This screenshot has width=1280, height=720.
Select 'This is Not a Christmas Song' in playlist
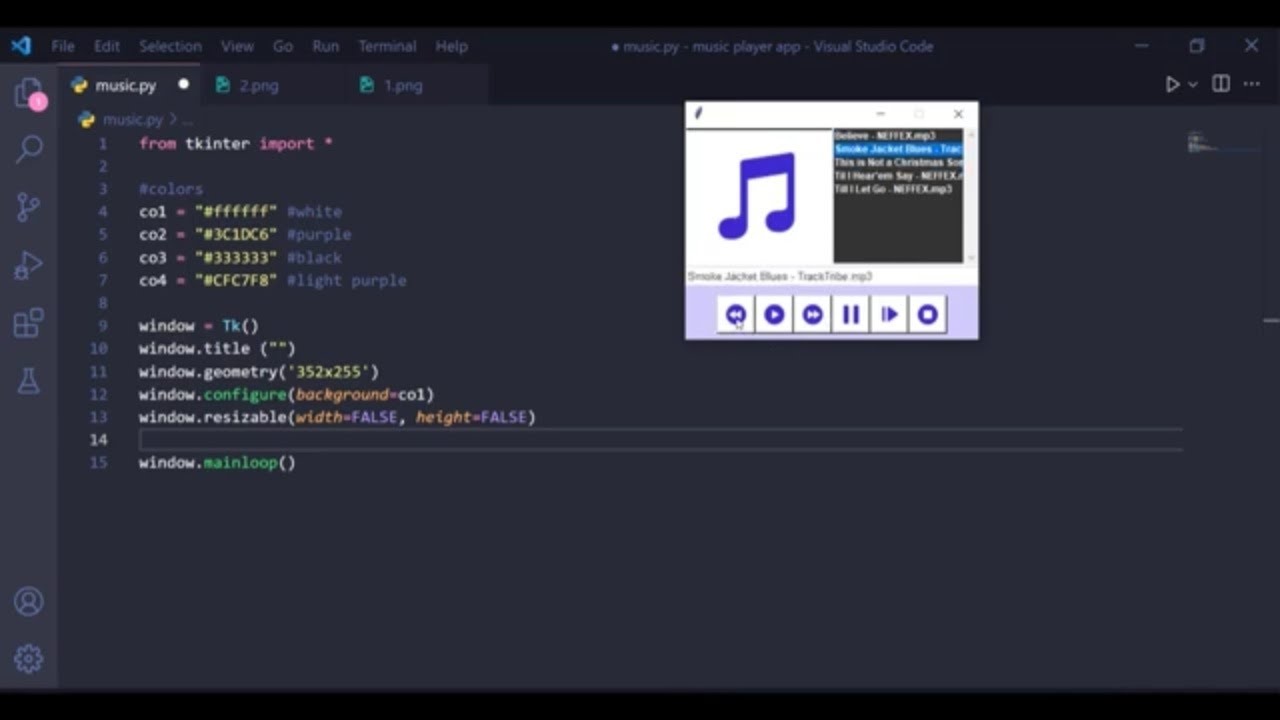[x=898, y=162]
